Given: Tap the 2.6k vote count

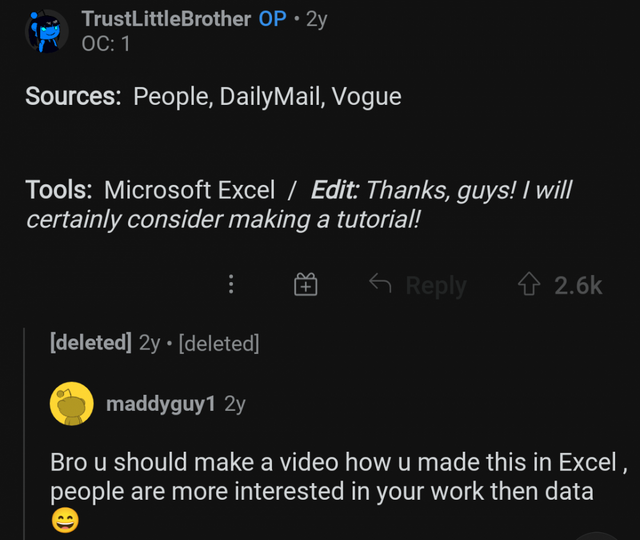Looking at the screenshot, I should coord(578,286).
